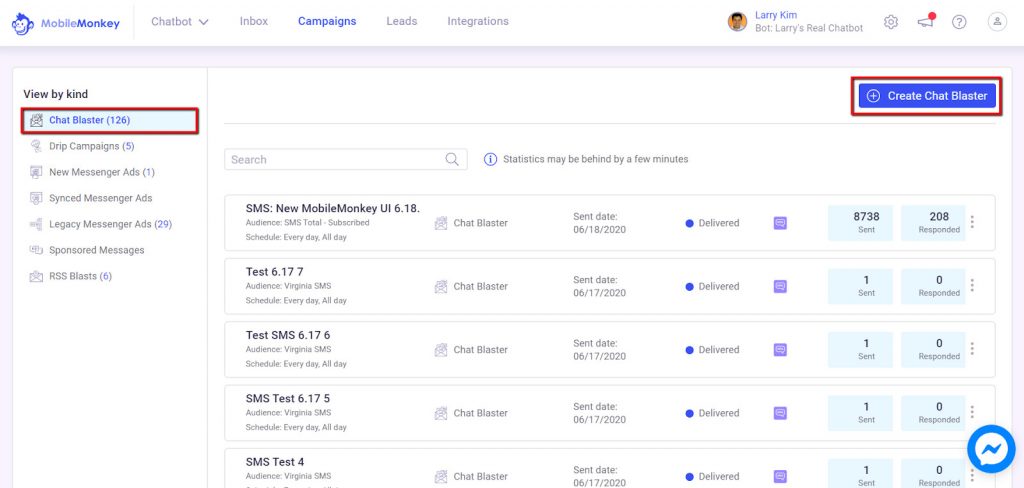Click the search magnifier icon
1024x488 pixels.
(x=452, y=159)
